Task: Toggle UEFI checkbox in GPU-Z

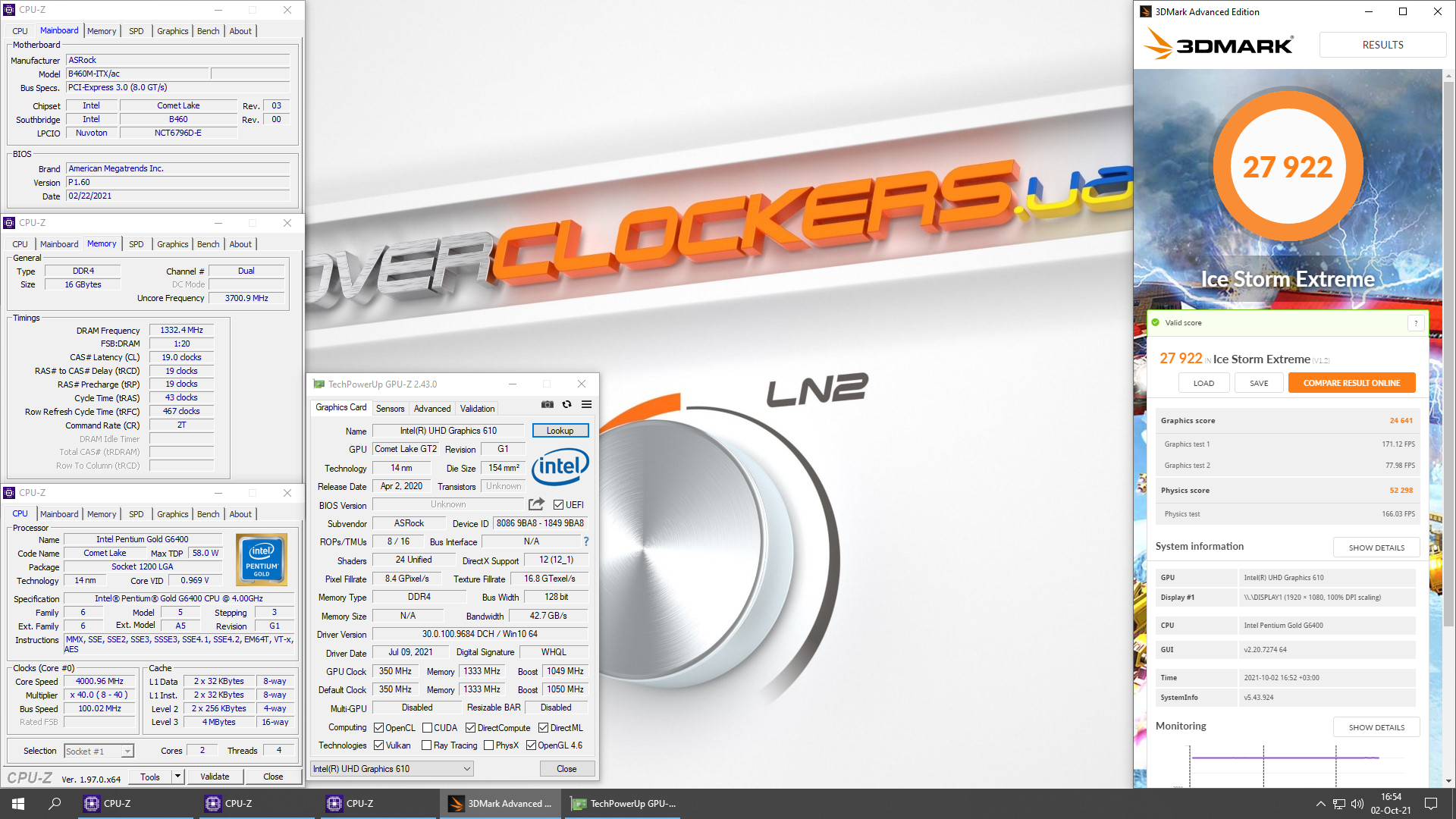Action: tap(558, 505)
